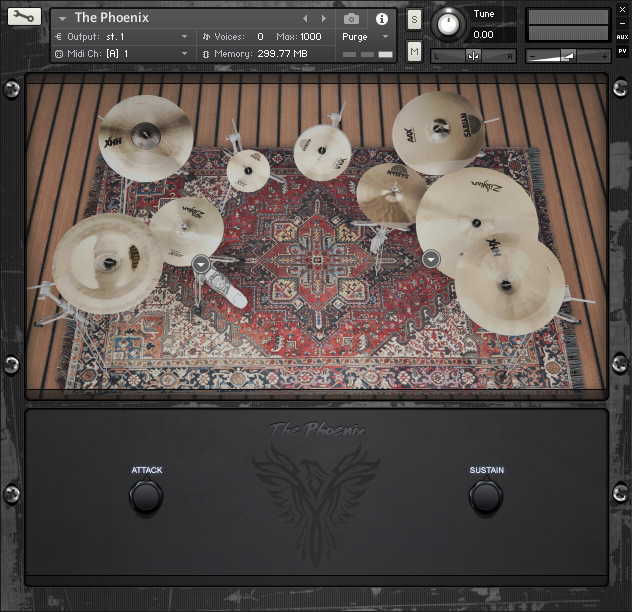Click the Sustain knob
This screenshot has height=612, width=632.
[x=486, y=496]
